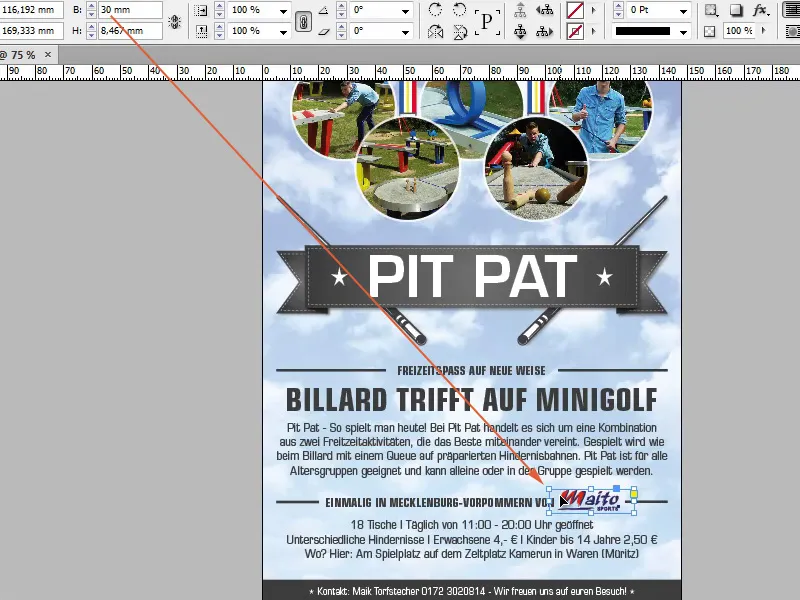Viewport: 800px width, 600px height.
Task: Click the horizontal ruler at the 100 mark
Action: click(555, 71)
